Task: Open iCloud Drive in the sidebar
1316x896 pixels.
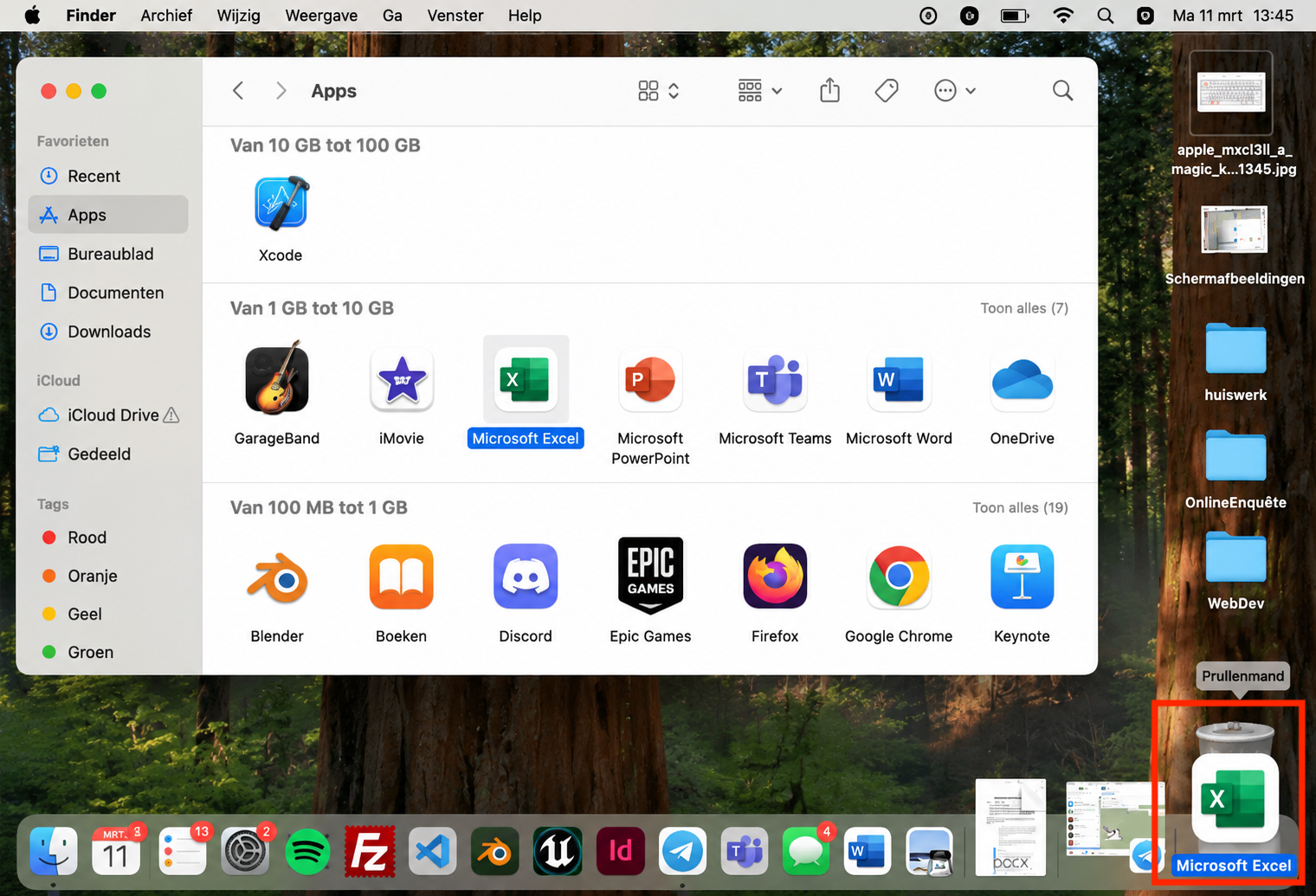Action: [x=108, y=415]
